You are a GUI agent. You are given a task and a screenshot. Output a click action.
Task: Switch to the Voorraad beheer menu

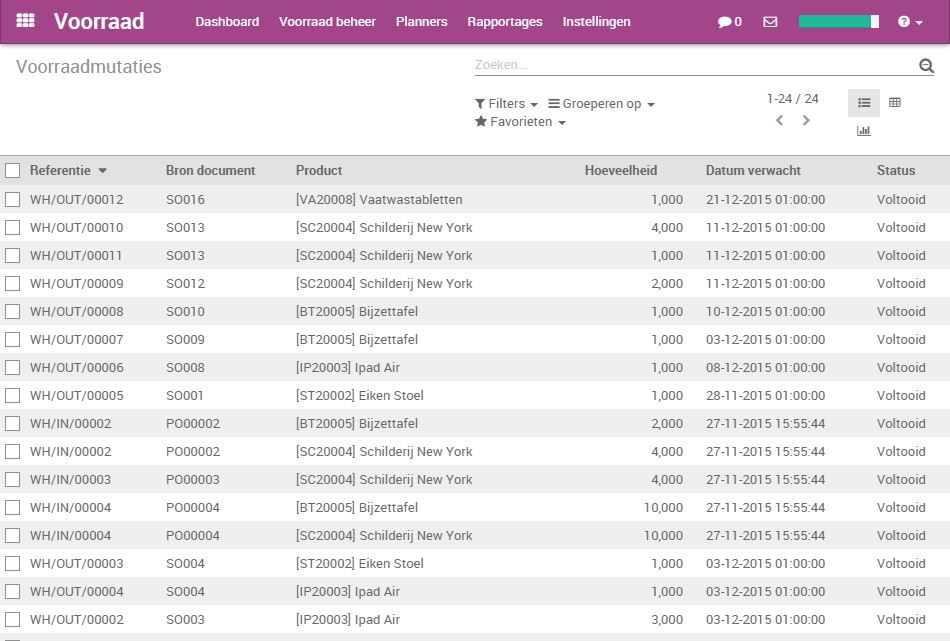tap(327, 21)
